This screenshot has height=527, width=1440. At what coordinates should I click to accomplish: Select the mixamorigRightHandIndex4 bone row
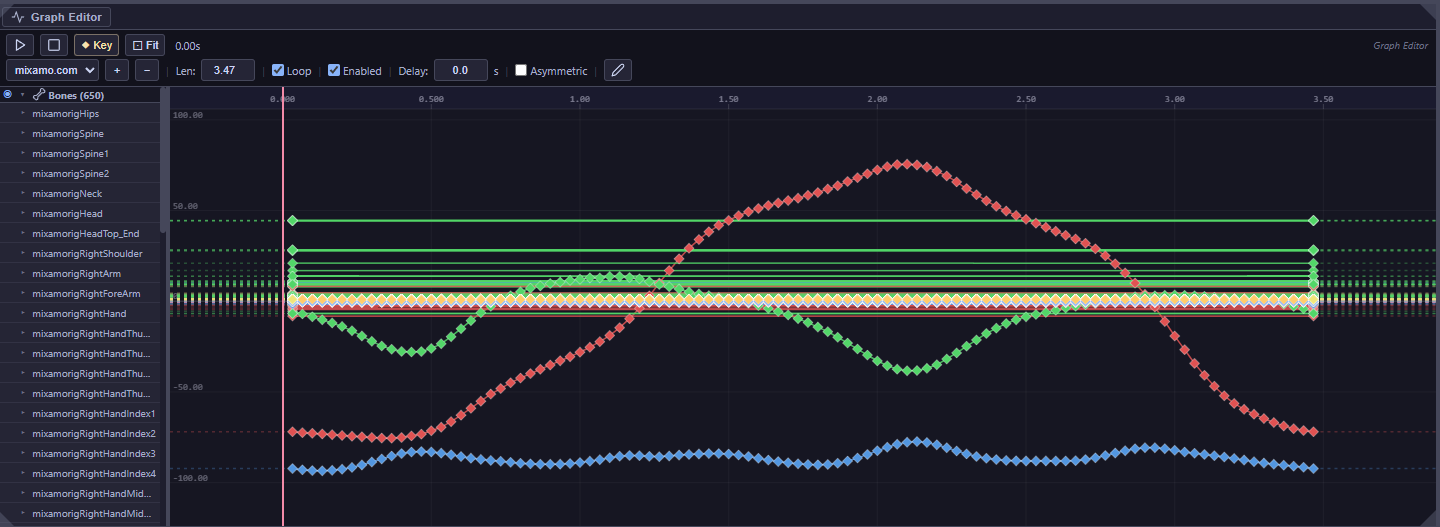[x=80, y=474]
